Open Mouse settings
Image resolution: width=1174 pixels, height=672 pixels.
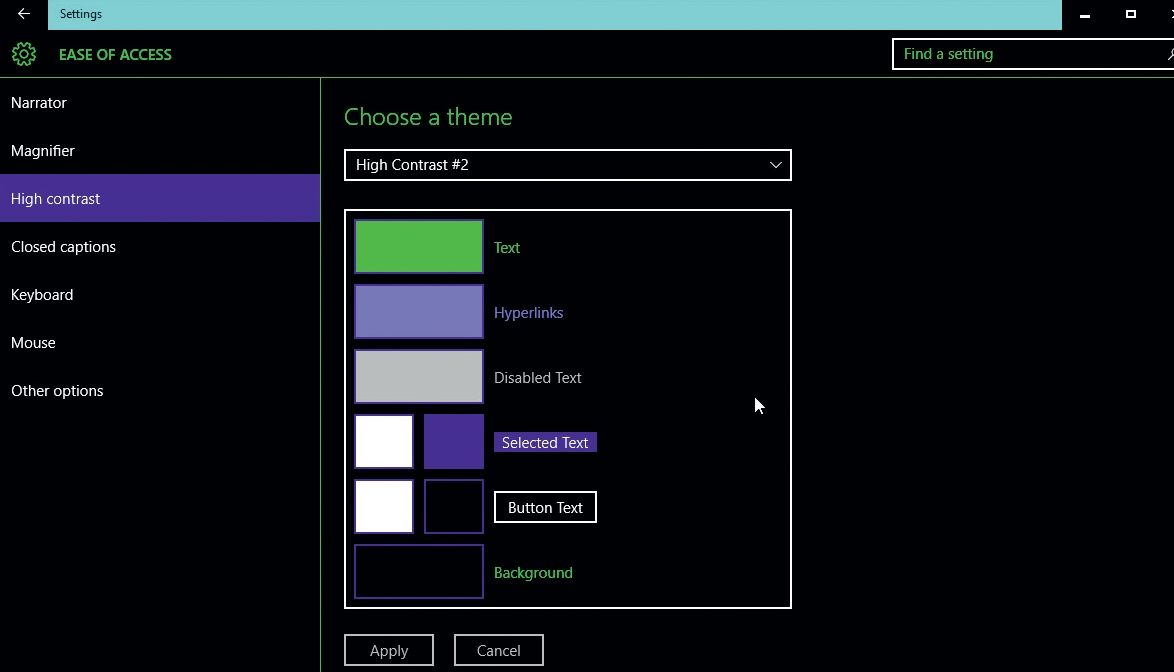click(33, 342)
